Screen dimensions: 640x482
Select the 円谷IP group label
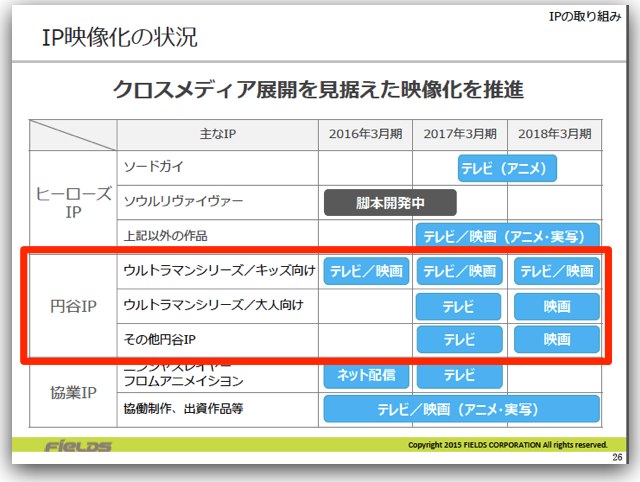73,306
